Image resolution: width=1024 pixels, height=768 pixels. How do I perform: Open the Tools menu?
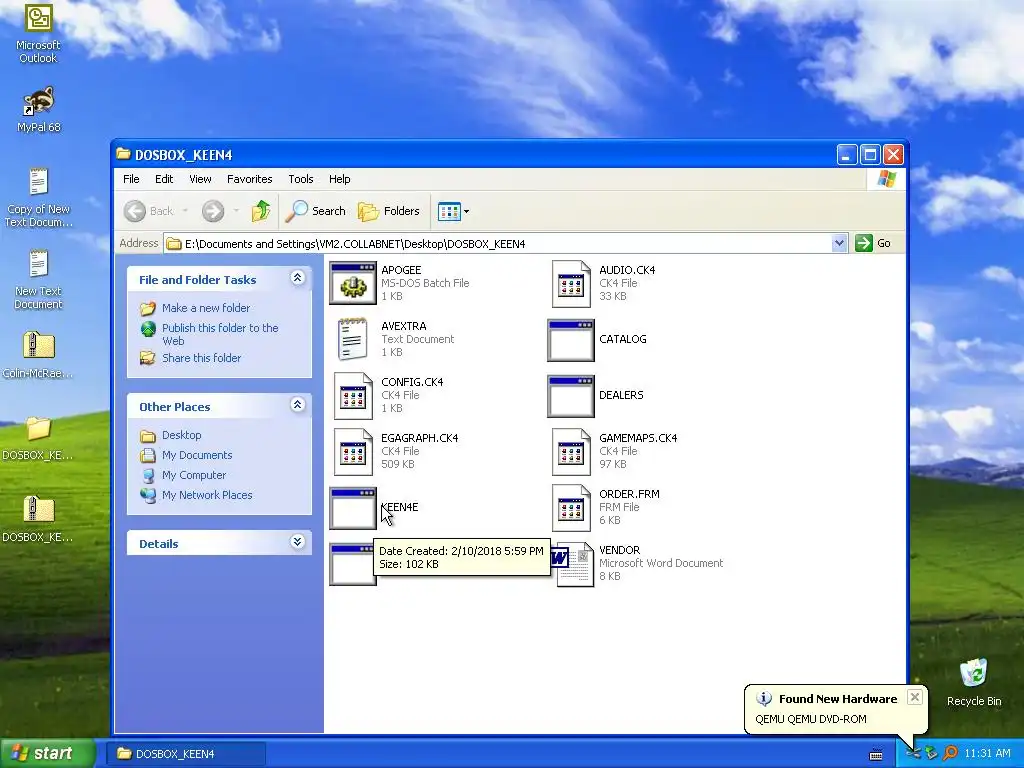click(300, 179)
